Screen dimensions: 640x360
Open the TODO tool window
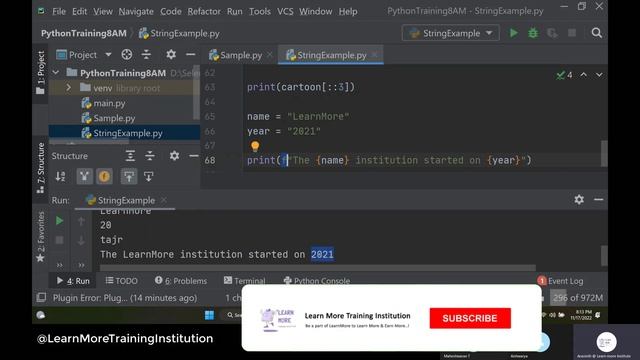(122, 281)
